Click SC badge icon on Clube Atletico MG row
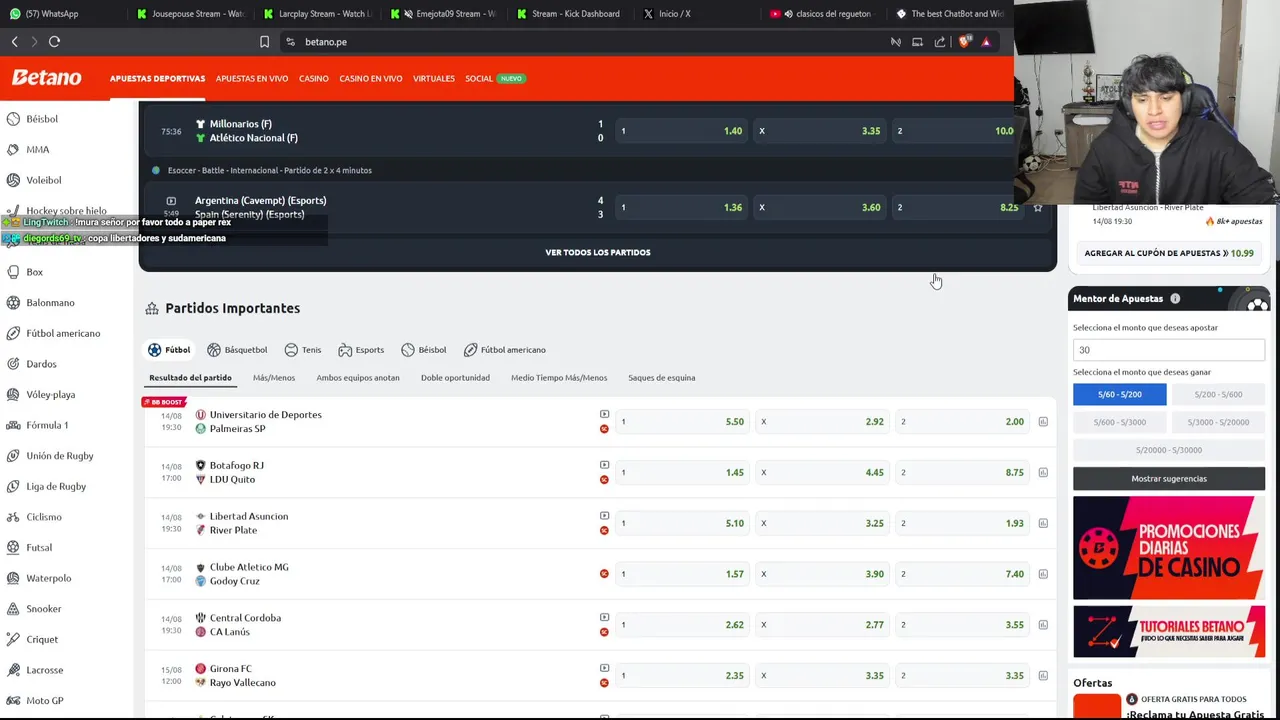Viewport: 1280px width, 720px height. [604, 574]
